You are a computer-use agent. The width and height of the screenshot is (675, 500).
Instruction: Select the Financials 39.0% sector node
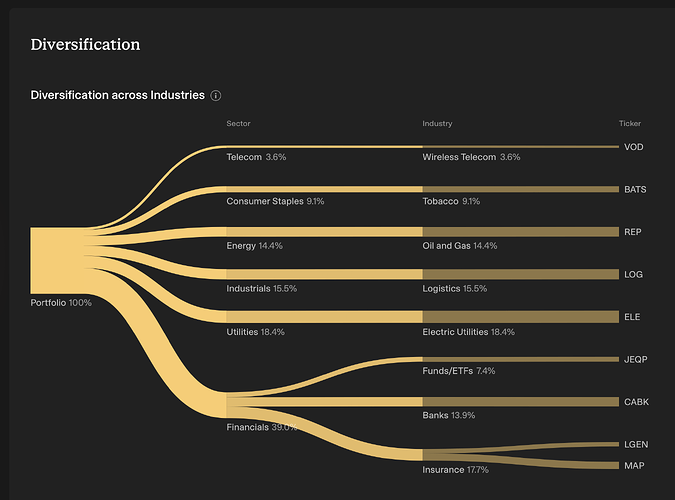click(x=262, y=427)
